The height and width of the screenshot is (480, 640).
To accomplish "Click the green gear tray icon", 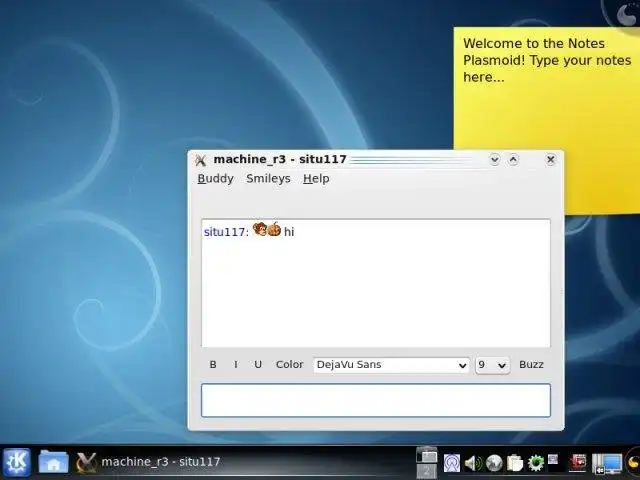I will click(x=536, y=463).
